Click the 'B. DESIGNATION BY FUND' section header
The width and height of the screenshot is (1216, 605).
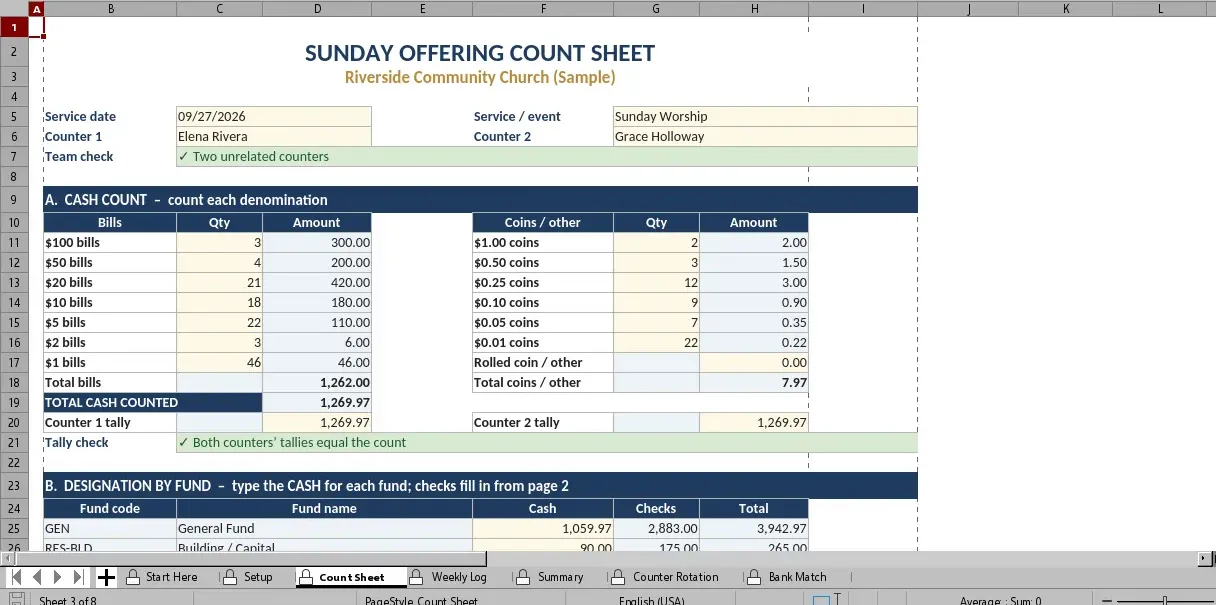pos(480,486)
